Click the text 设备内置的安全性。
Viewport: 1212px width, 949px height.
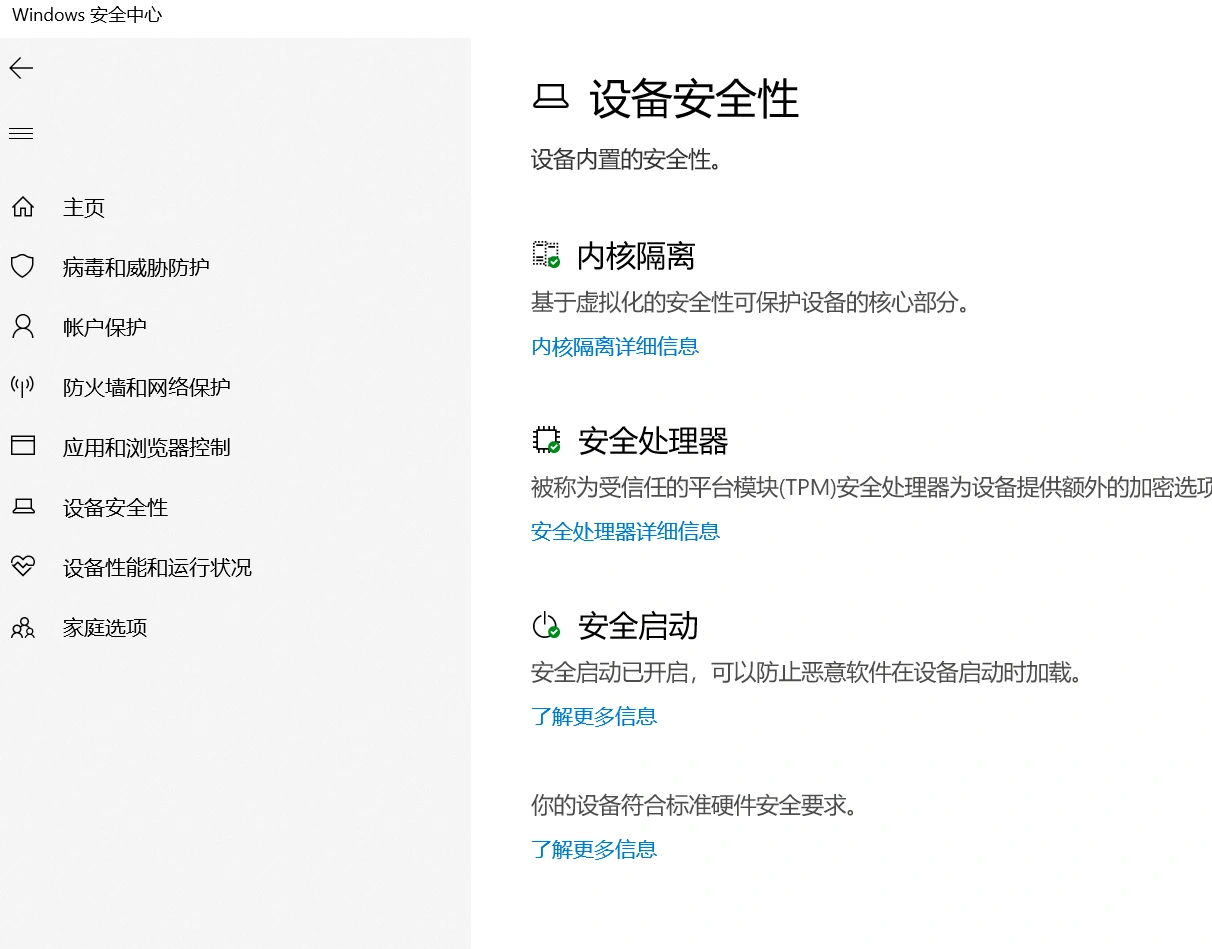coord(627,160)
